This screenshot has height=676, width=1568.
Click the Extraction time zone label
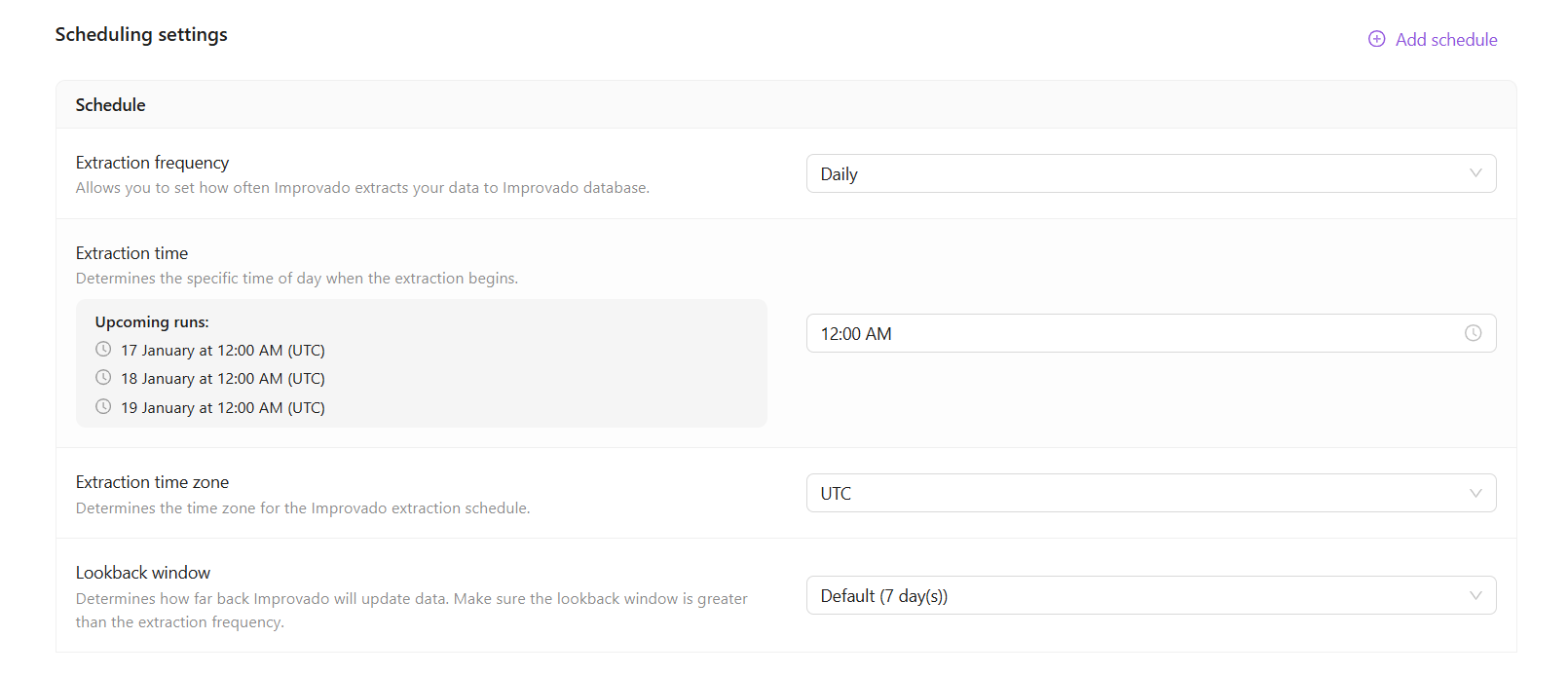[x=153, y=482]
